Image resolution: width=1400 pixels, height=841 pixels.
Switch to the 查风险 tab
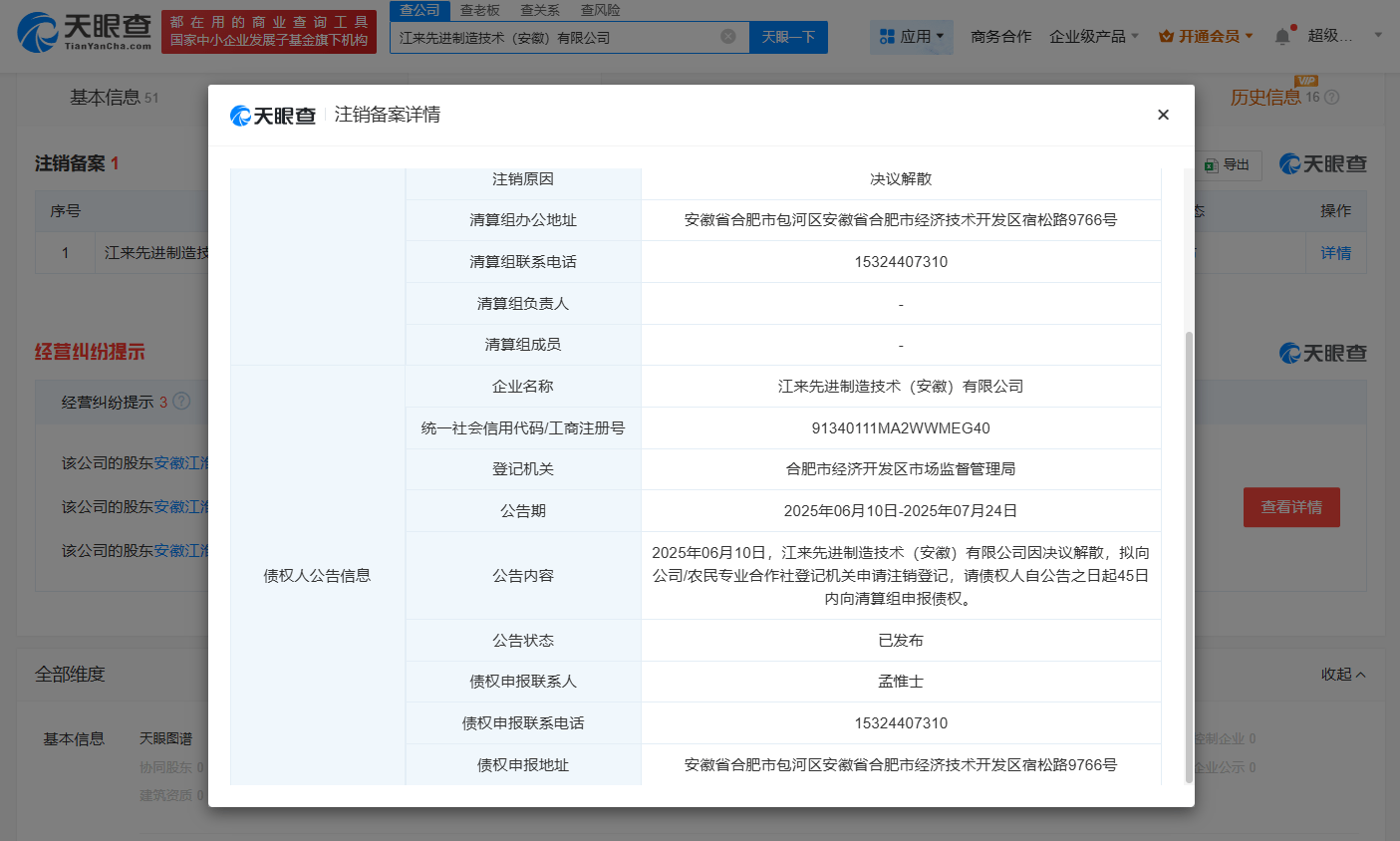(x=603, y=10)
